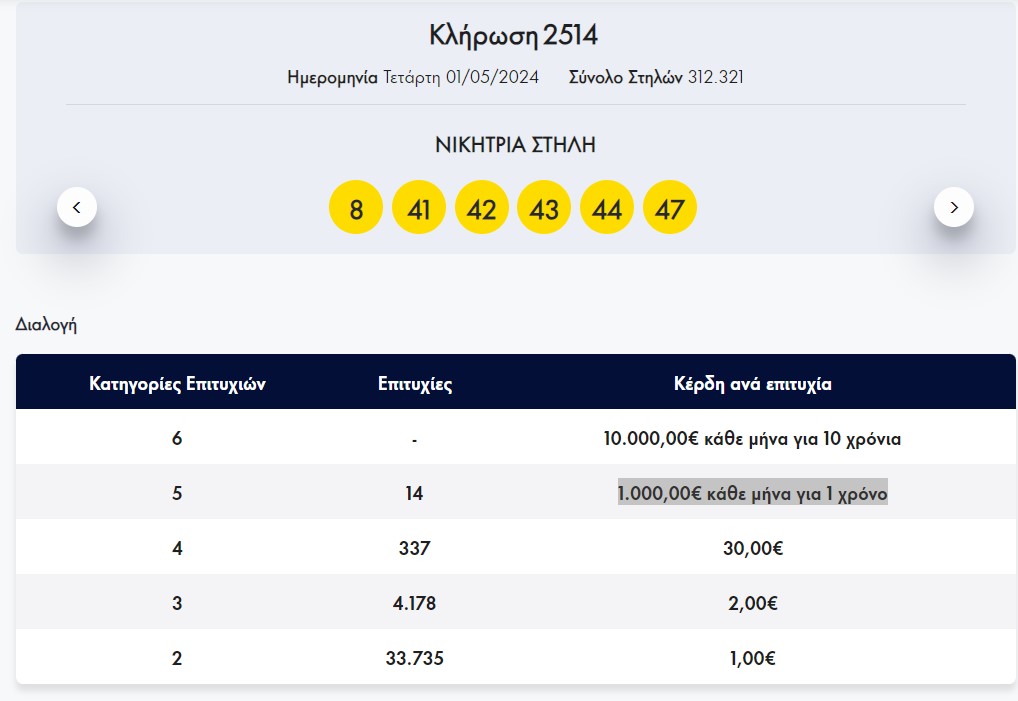Go to the next draw with right arrow
The width and height of the screenshot is (1018, 701).
point(953,207)
